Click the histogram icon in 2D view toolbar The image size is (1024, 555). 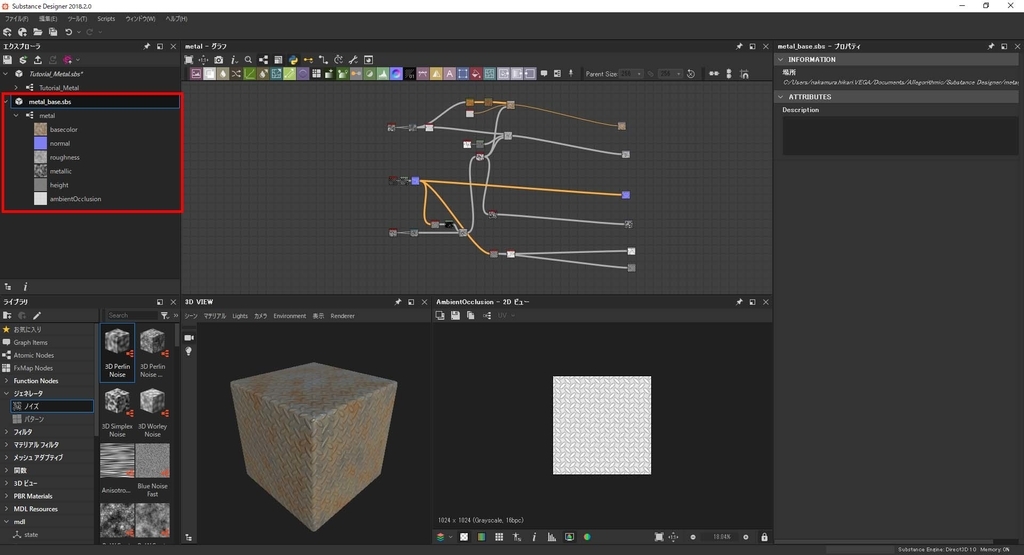[550, 537]
